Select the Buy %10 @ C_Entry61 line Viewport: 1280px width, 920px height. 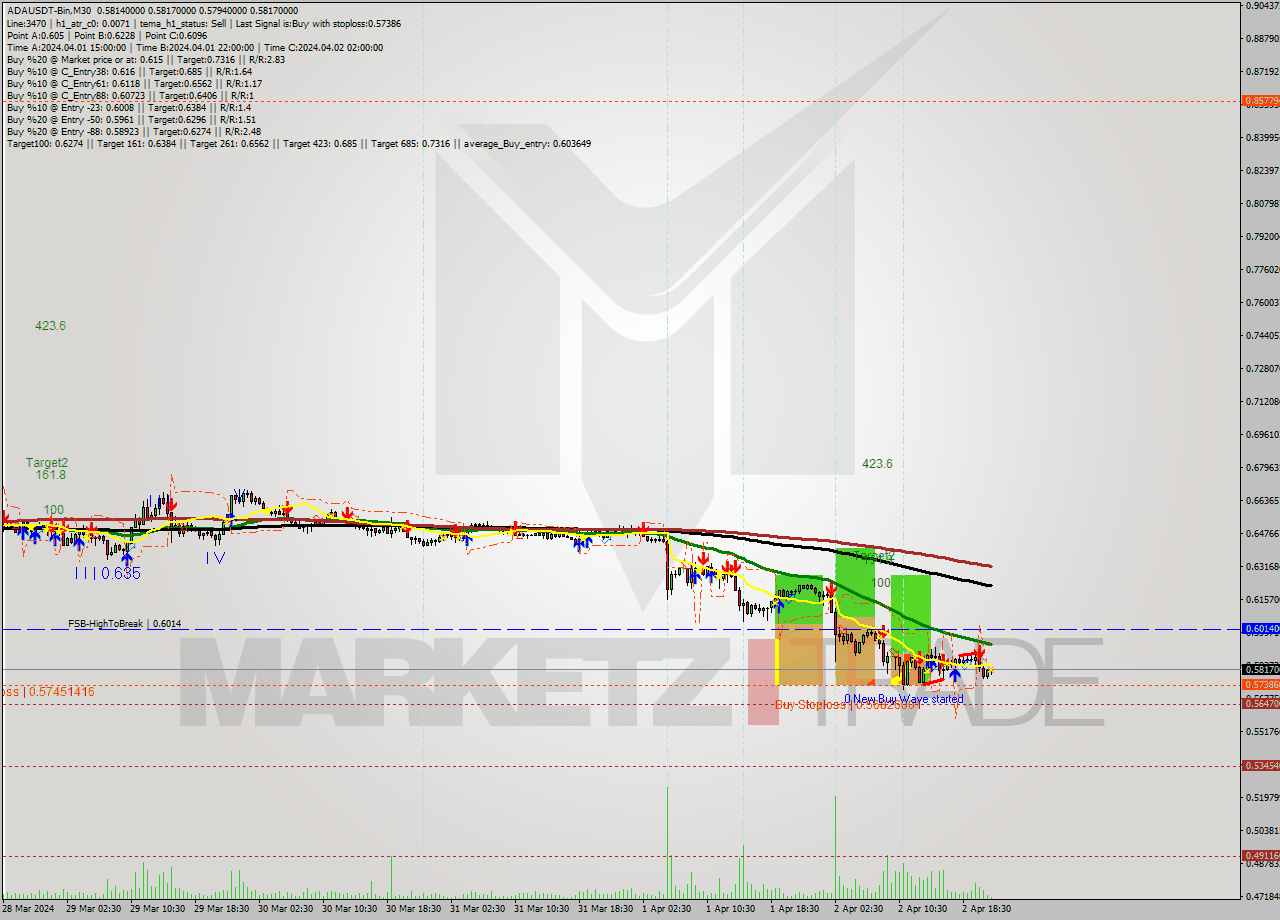pos(134,83)
